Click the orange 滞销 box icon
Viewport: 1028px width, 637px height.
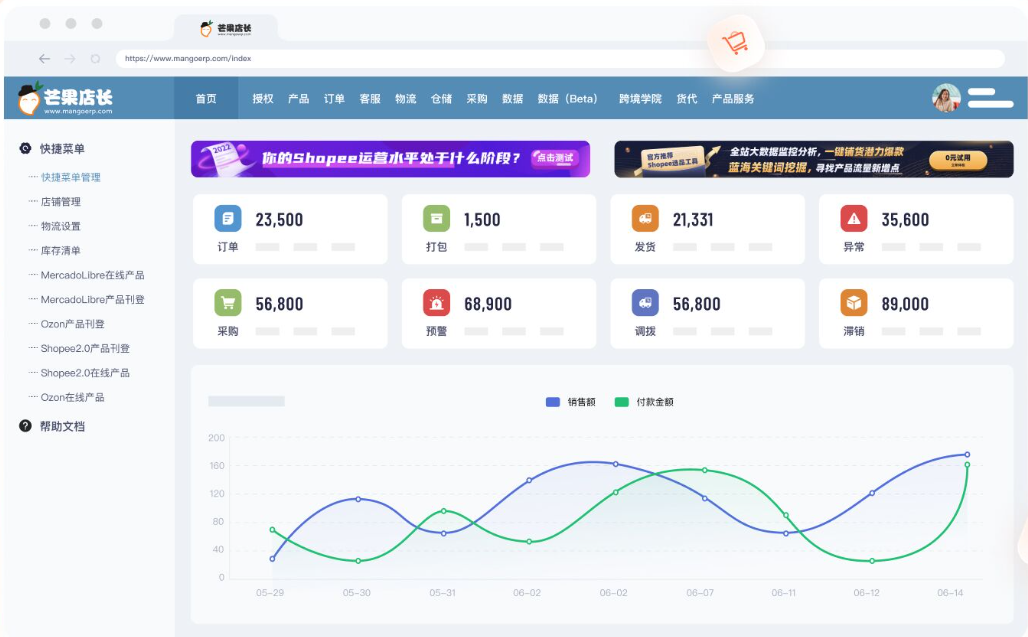coord(853,303)
